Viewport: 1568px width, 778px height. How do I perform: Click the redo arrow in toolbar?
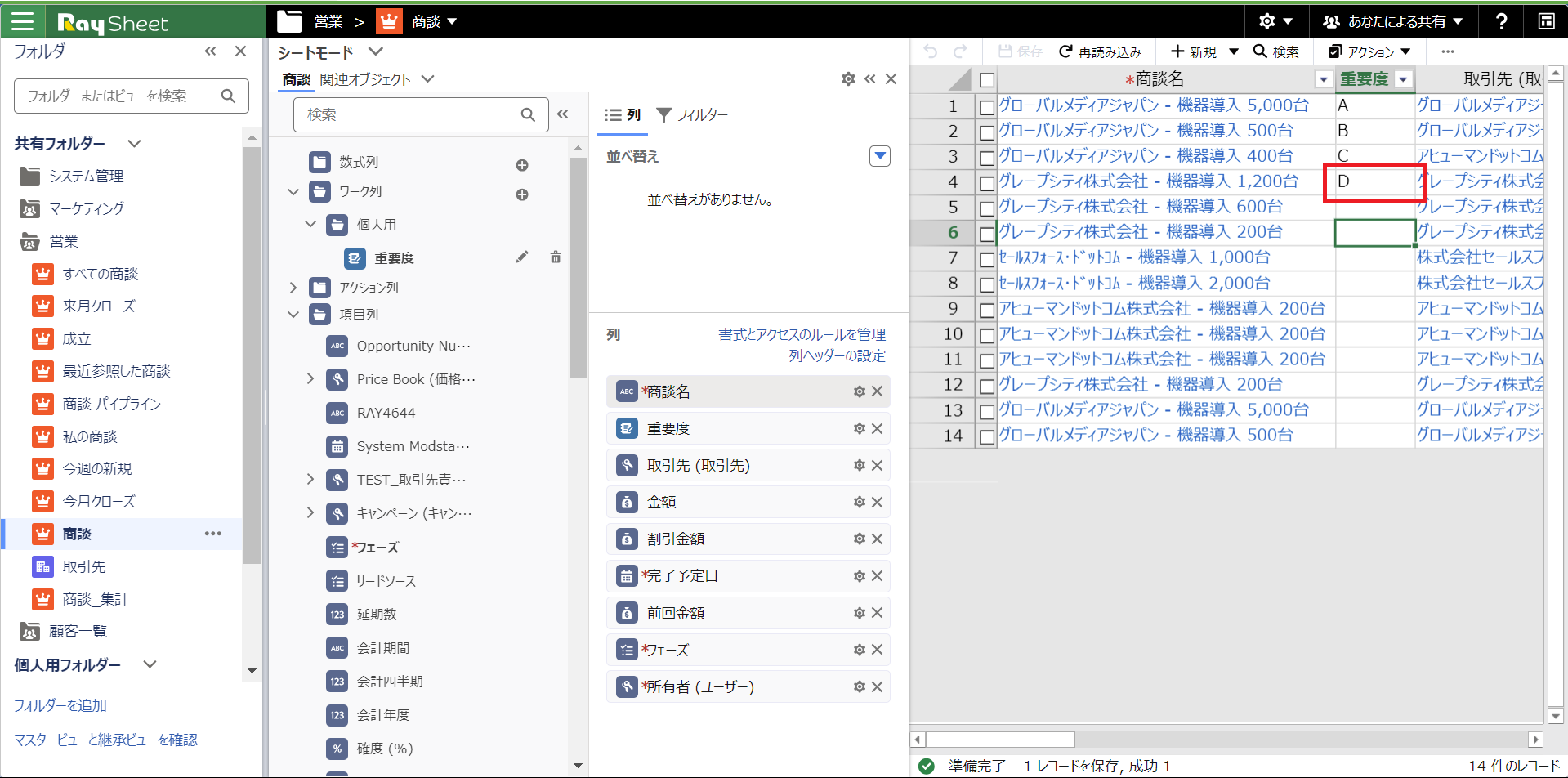coord(960,51)
